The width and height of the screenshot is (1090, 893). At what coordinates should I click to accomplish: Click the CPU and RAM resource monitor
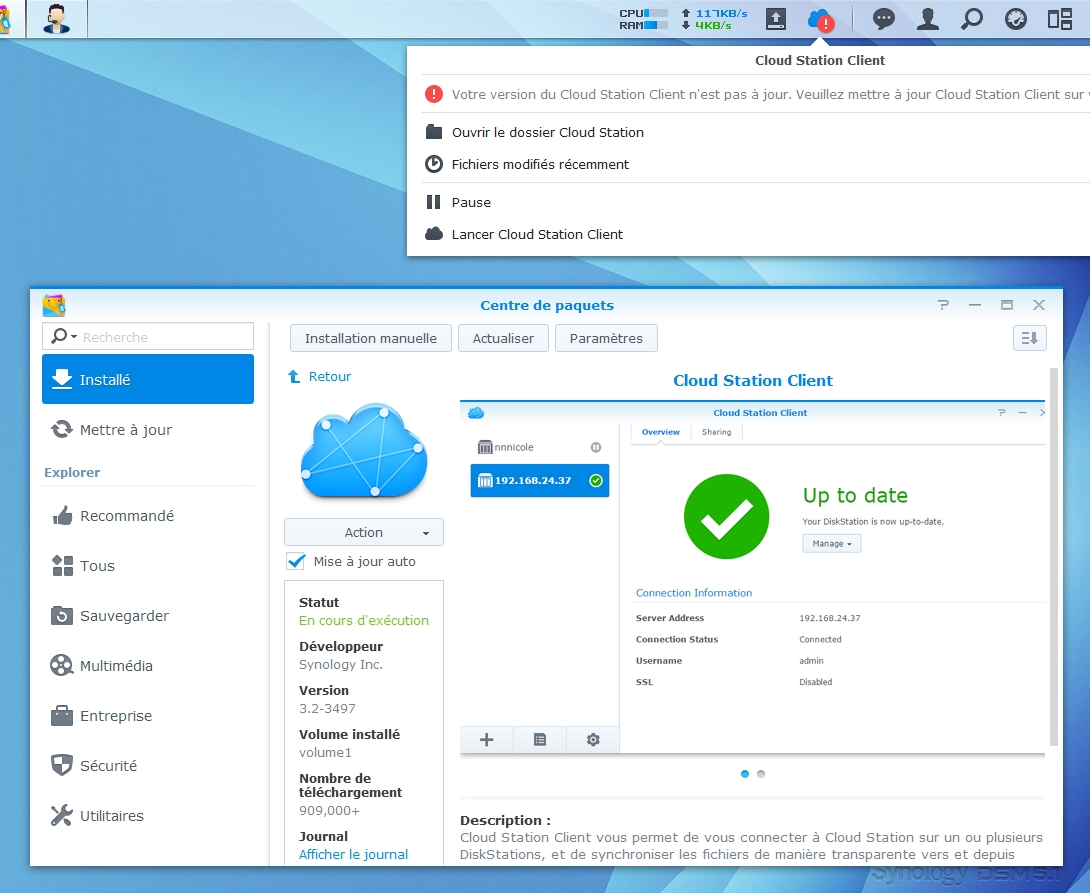tap(644, 19)
